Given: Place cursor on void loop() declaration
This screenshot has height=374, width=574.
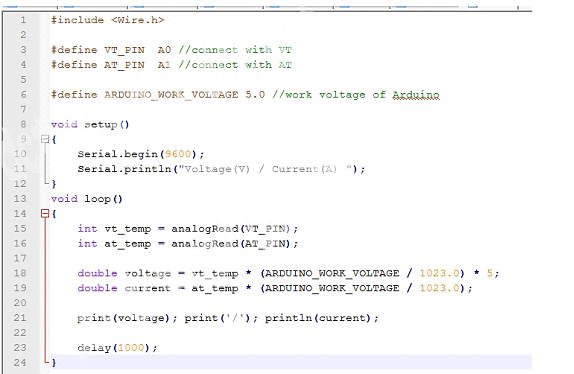Looking at the screenshot, I should [x=87, y=199].
